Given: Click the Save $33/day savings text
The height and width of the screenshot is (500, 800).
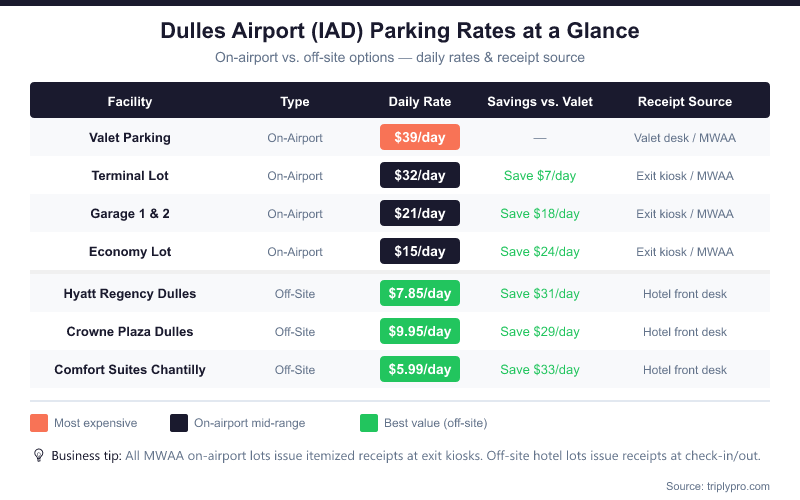Looking at the screenshot, I should (x=540, y=370).
